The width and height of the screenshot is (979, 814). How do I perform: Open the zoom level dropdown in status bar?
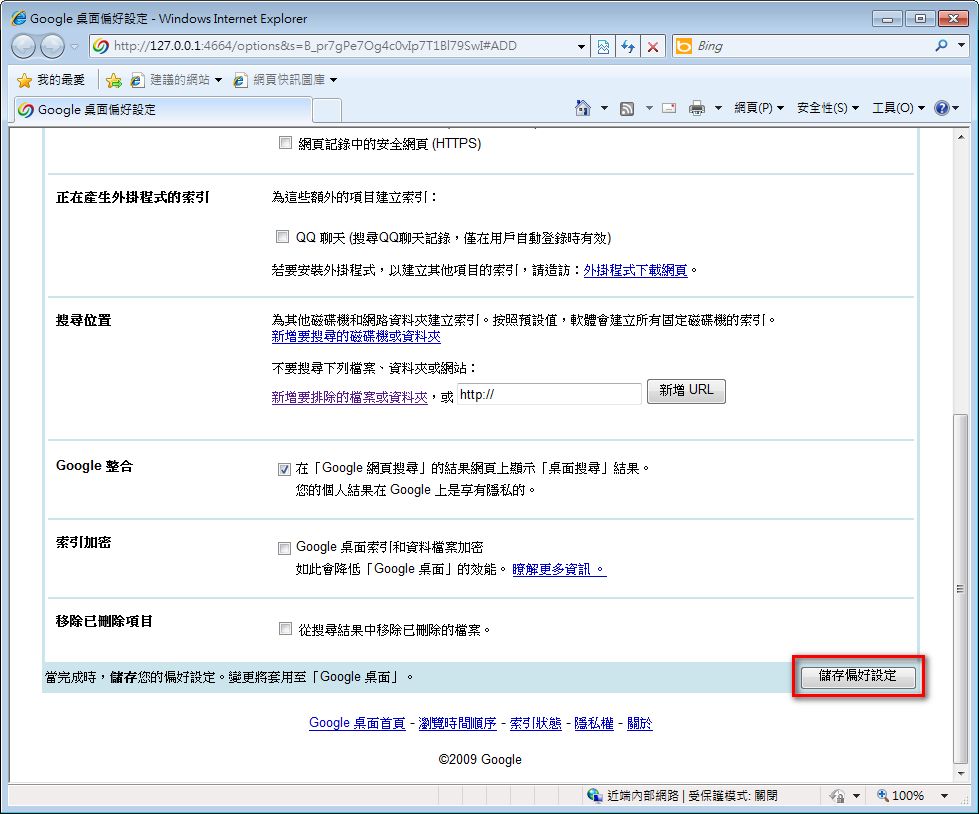click(944, 796)
